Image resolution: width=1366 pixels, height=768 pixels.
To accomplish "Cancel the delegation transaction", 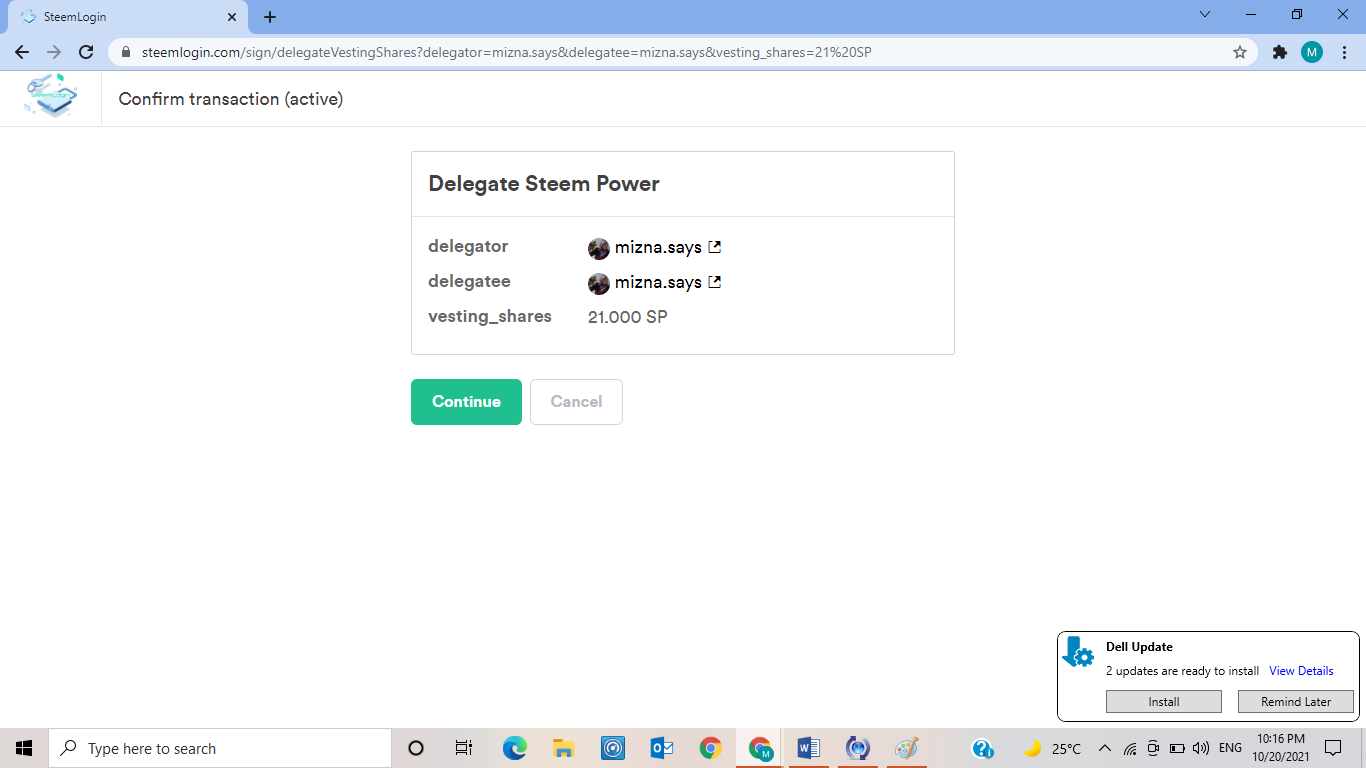I will tap(576, 402).
